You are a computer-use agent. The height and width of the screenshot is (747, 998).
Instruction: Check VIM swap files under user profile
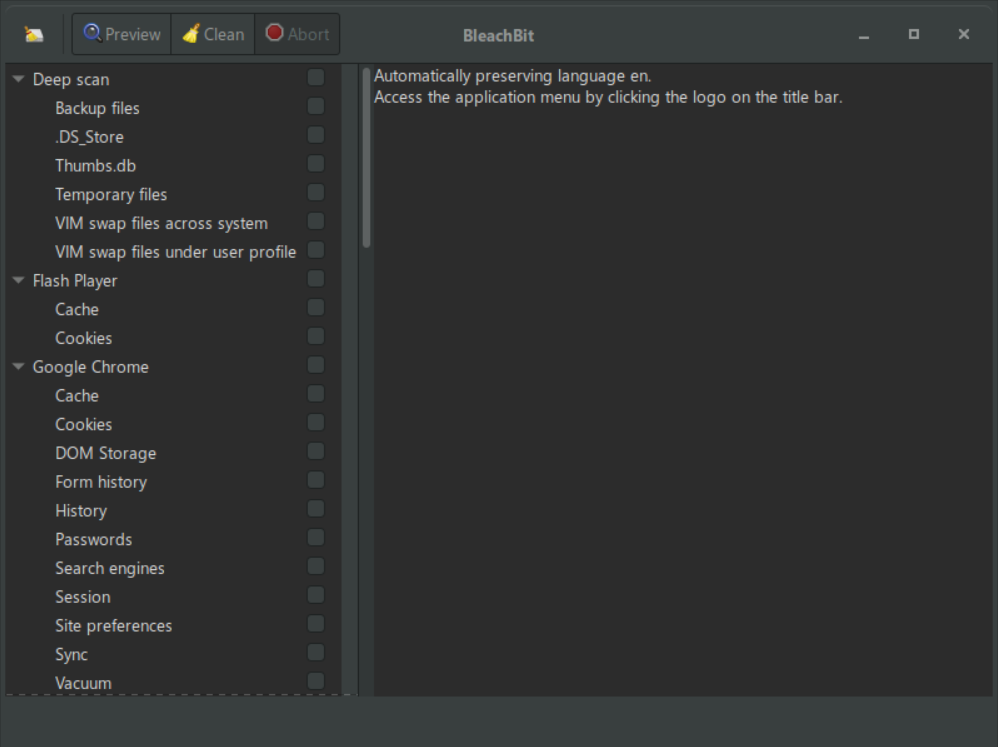tap(316, 250)
